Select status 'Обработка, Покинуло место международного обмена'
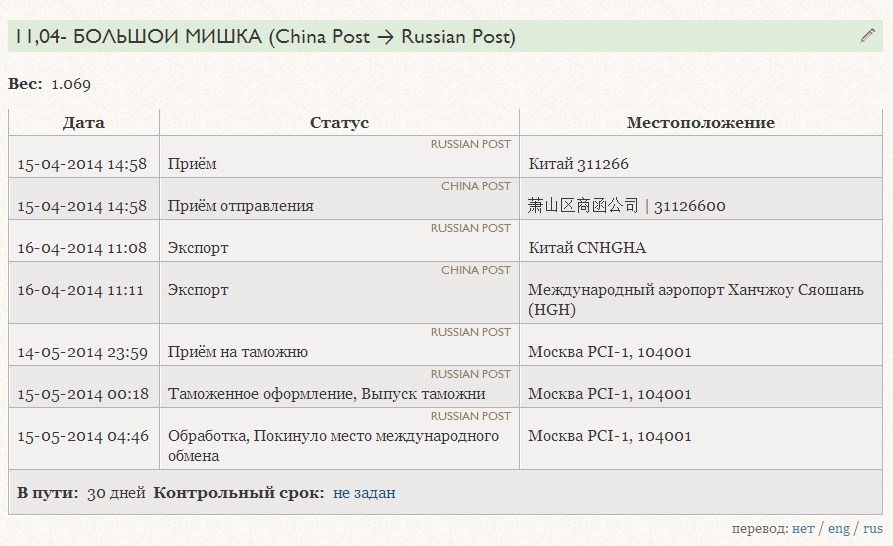 pyautogui.click(x=333, y=446)
